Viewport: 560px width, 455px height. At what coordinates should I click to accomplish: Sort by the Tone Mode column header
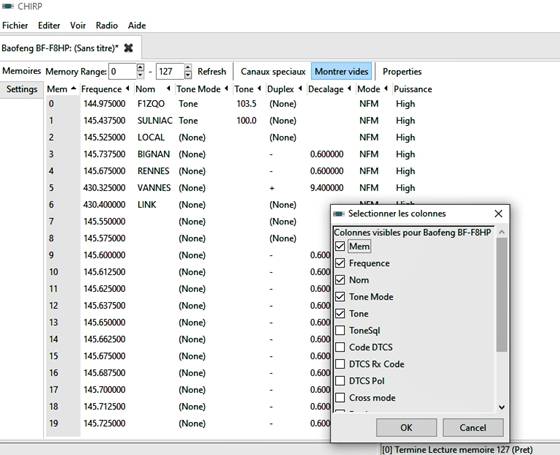pos(202,89)
